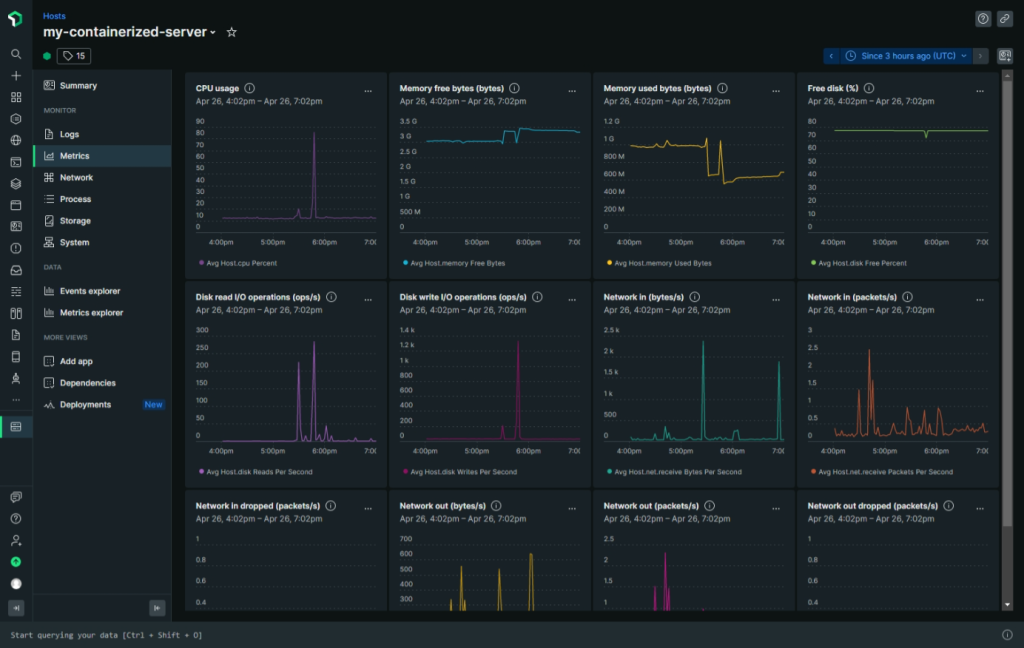The width and height of the screenshot is (1024, 648).
Task: Show info for Network in (packets/s) chart
Action: 908,297
